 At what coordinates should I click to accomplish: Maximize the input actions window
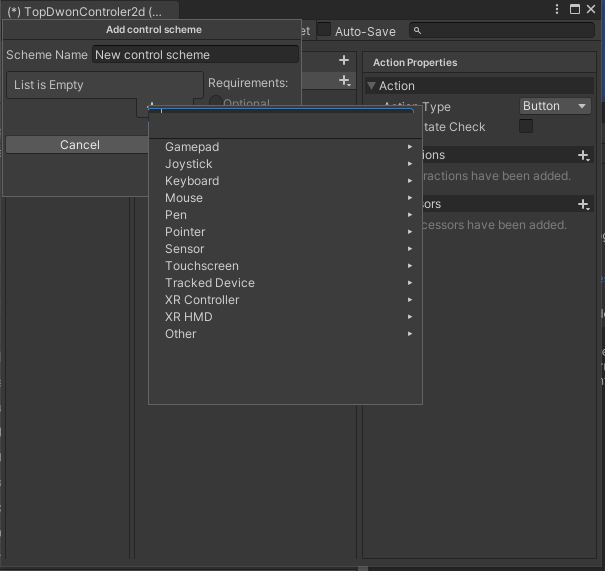575,9
